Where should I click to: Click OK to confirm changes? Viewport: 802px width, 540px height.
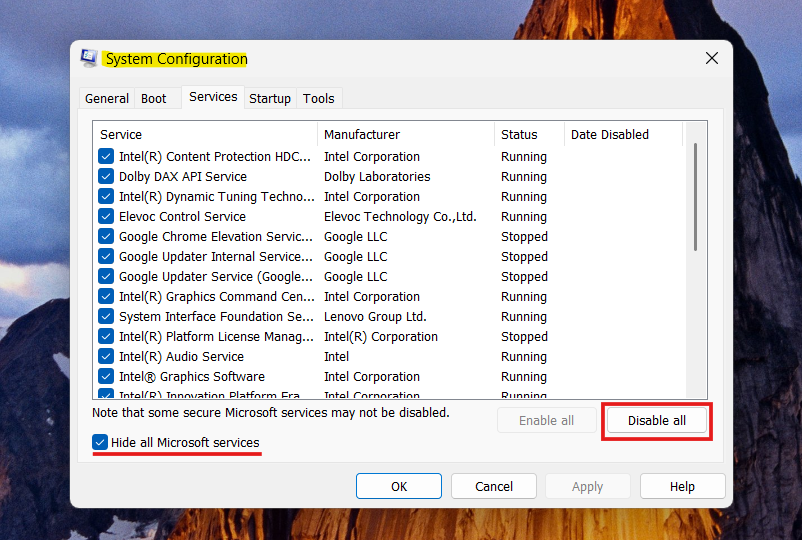point(399,486)
